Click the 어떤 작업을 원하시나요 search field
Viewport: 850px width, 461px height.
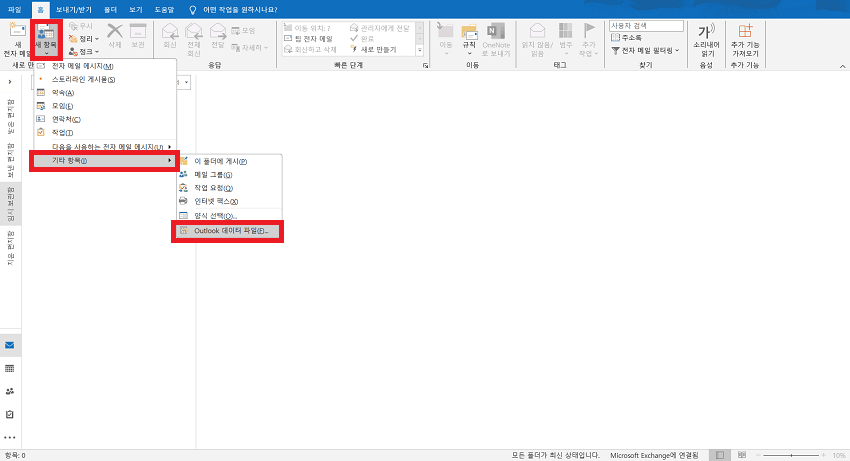[240, 10]
